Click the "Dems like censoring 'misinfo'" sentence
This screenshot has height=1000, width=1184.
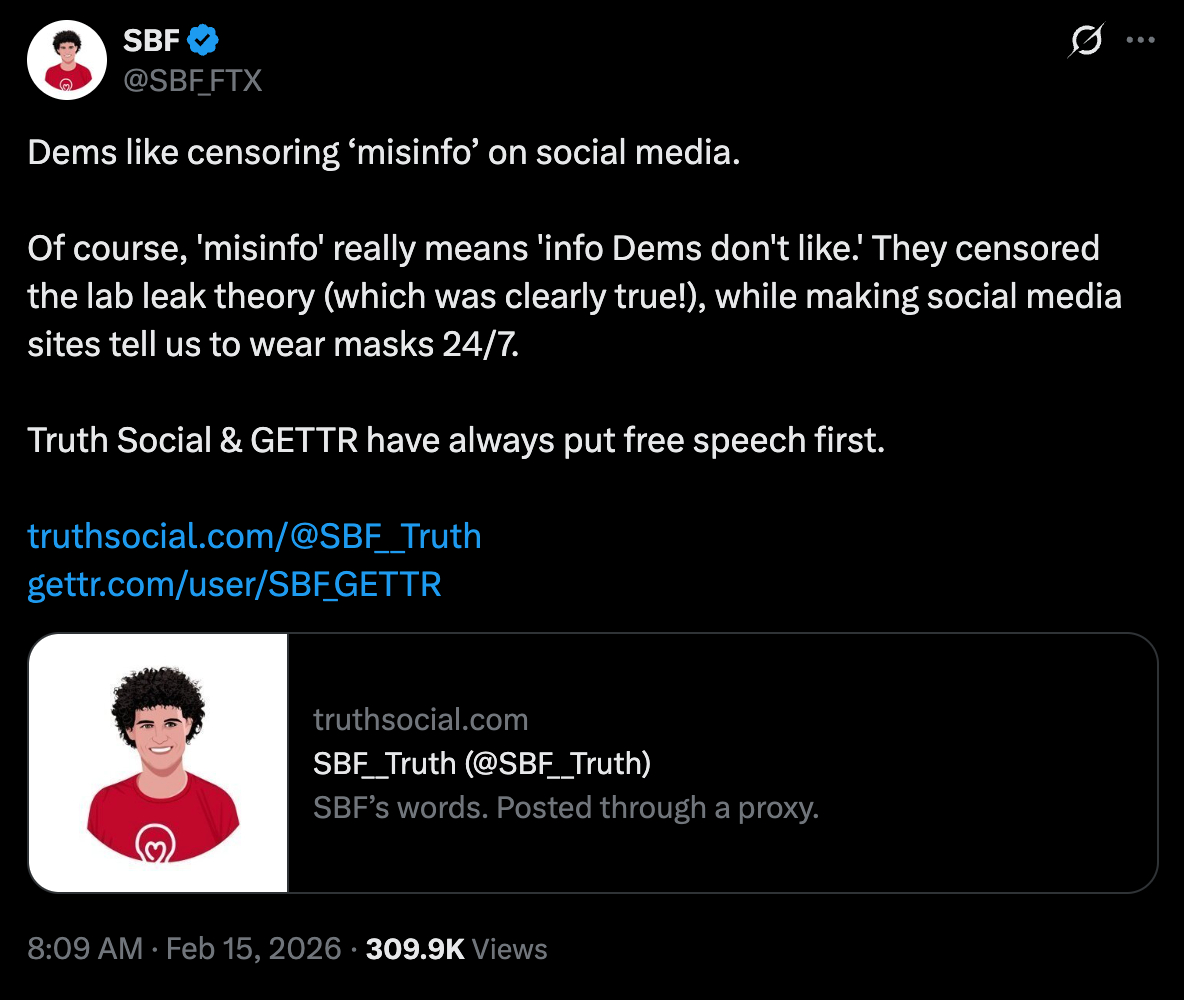[x=384, y=152]
